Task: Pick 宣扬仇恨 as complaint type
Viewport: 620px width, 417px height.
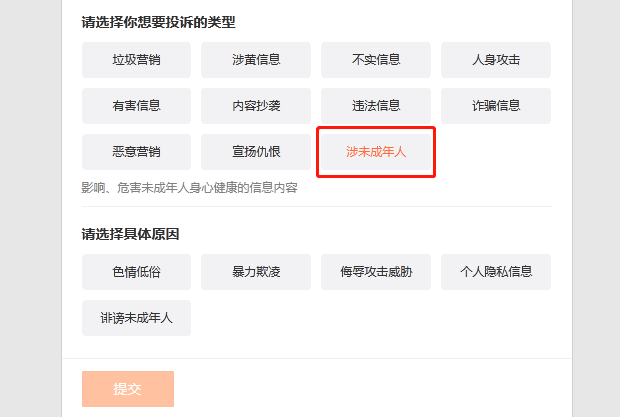Action: [256, 152]
